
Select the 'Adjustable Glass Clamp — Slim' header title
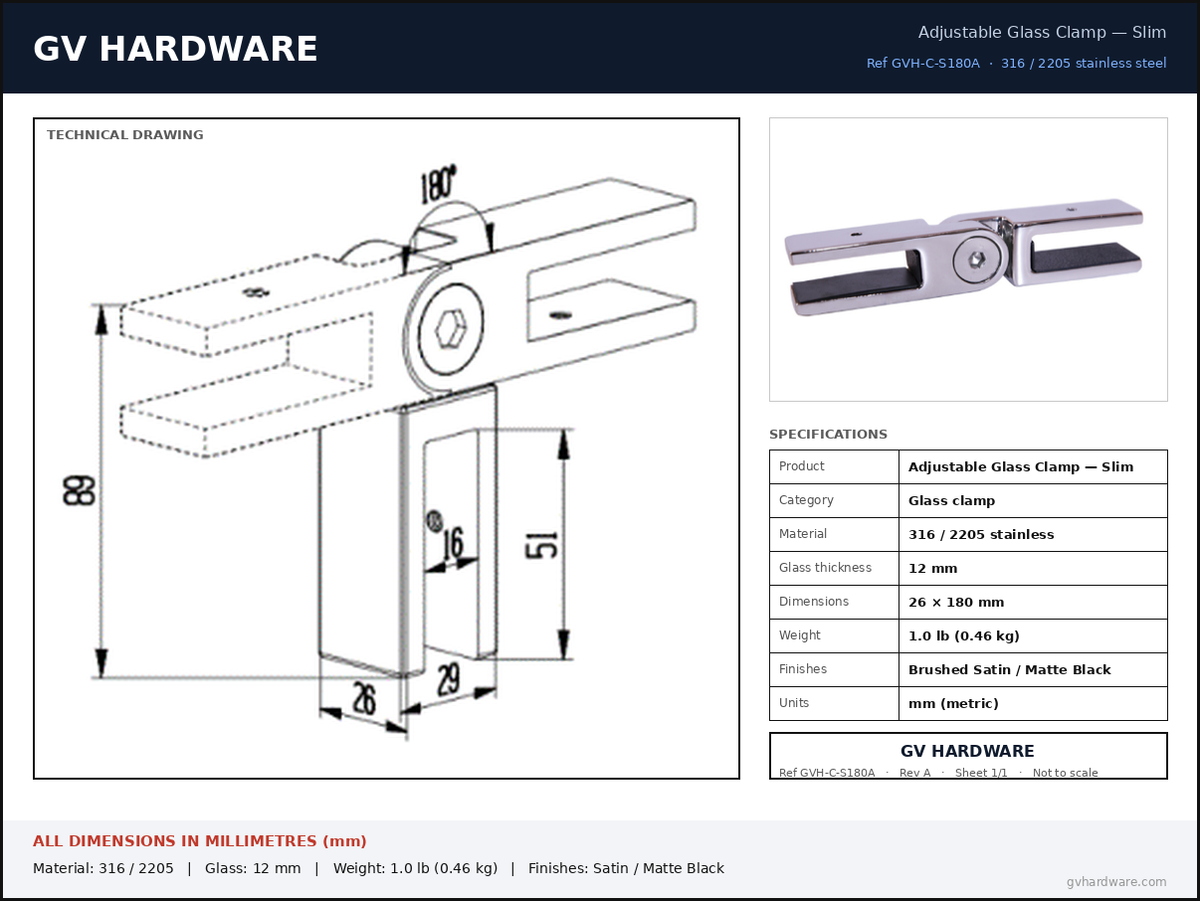point(1042,32)
